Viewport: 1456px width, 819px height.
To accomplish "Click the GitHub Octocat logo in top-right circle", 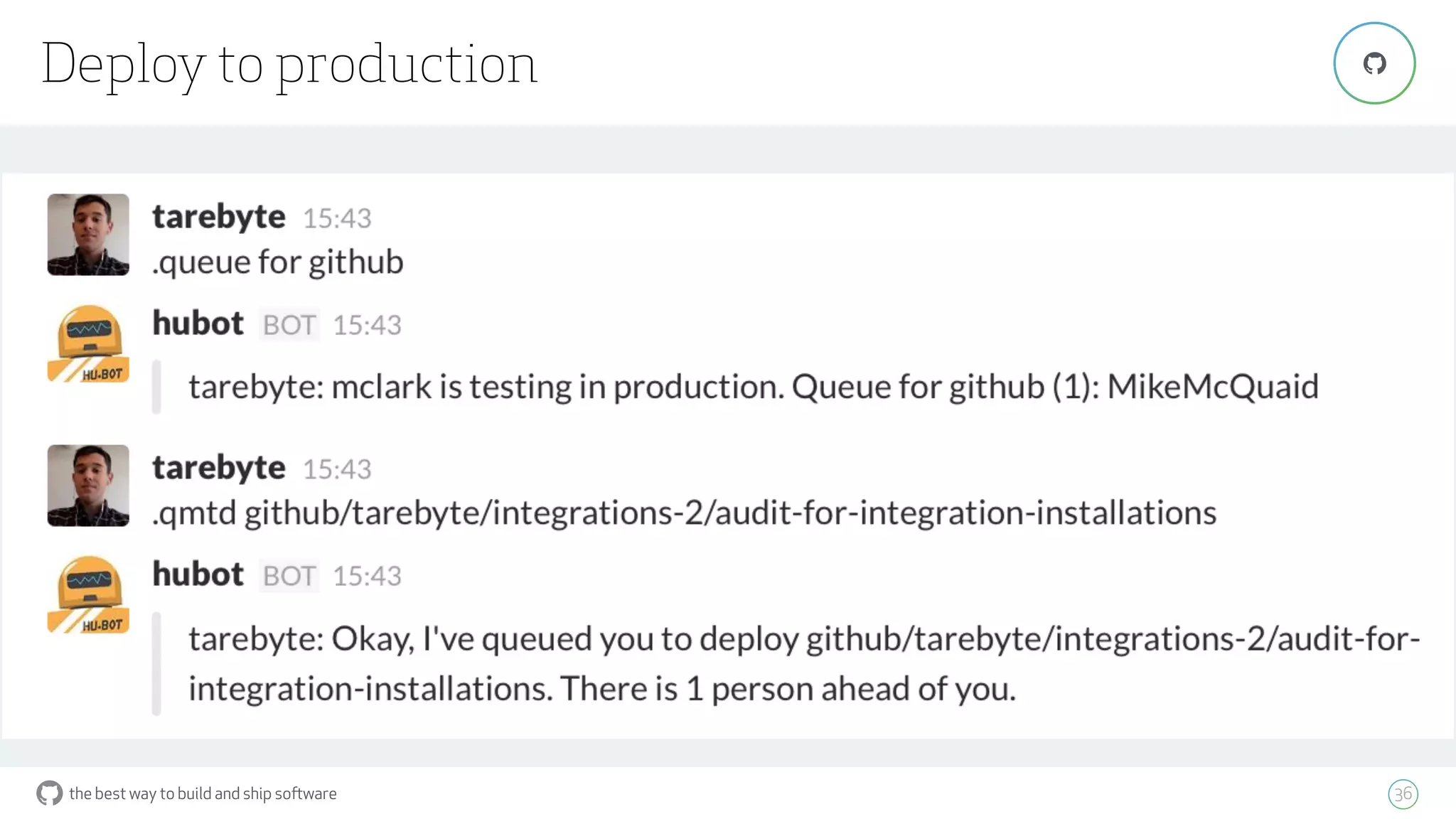I will point(1374,63).
